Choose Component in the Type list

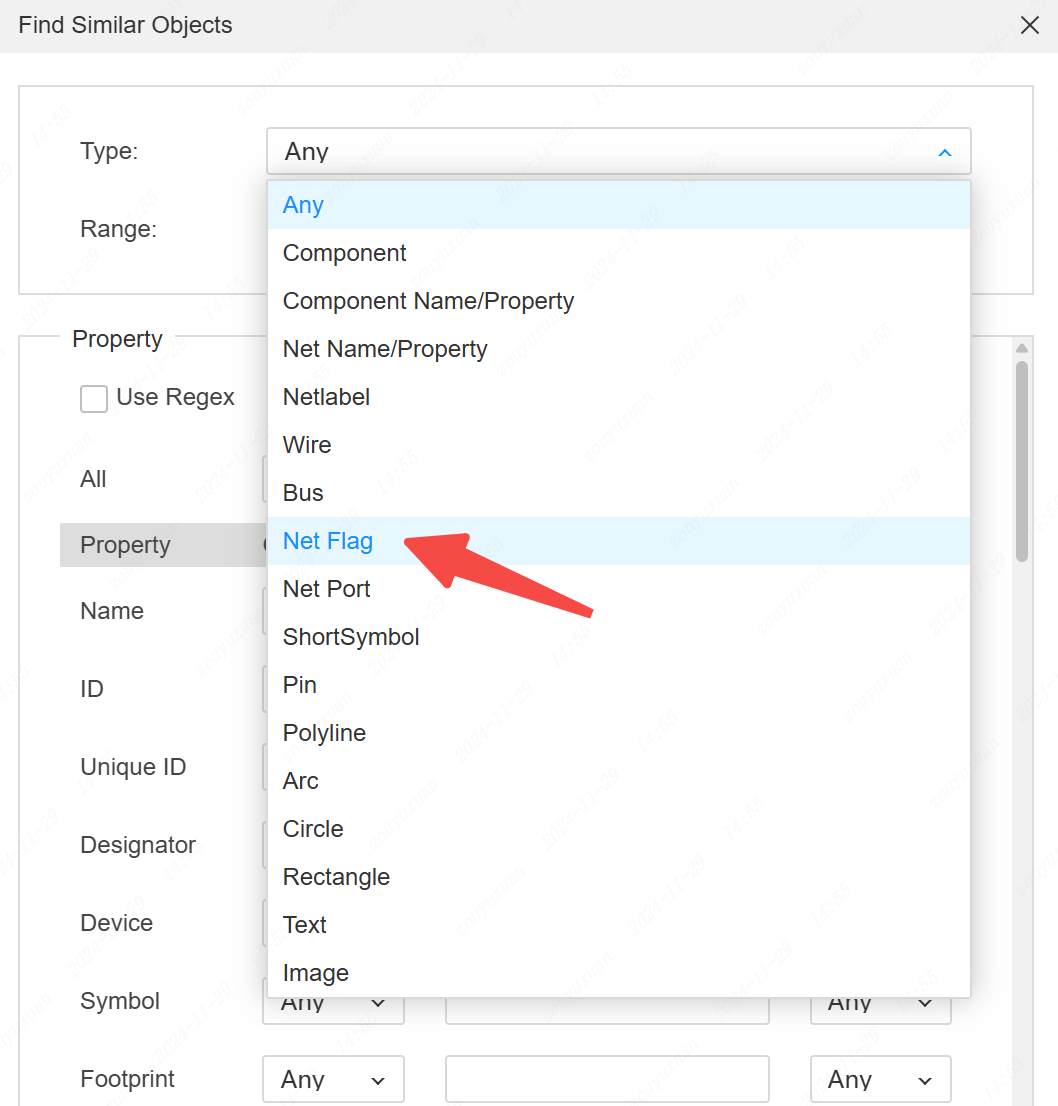click(x=345, y=253)
